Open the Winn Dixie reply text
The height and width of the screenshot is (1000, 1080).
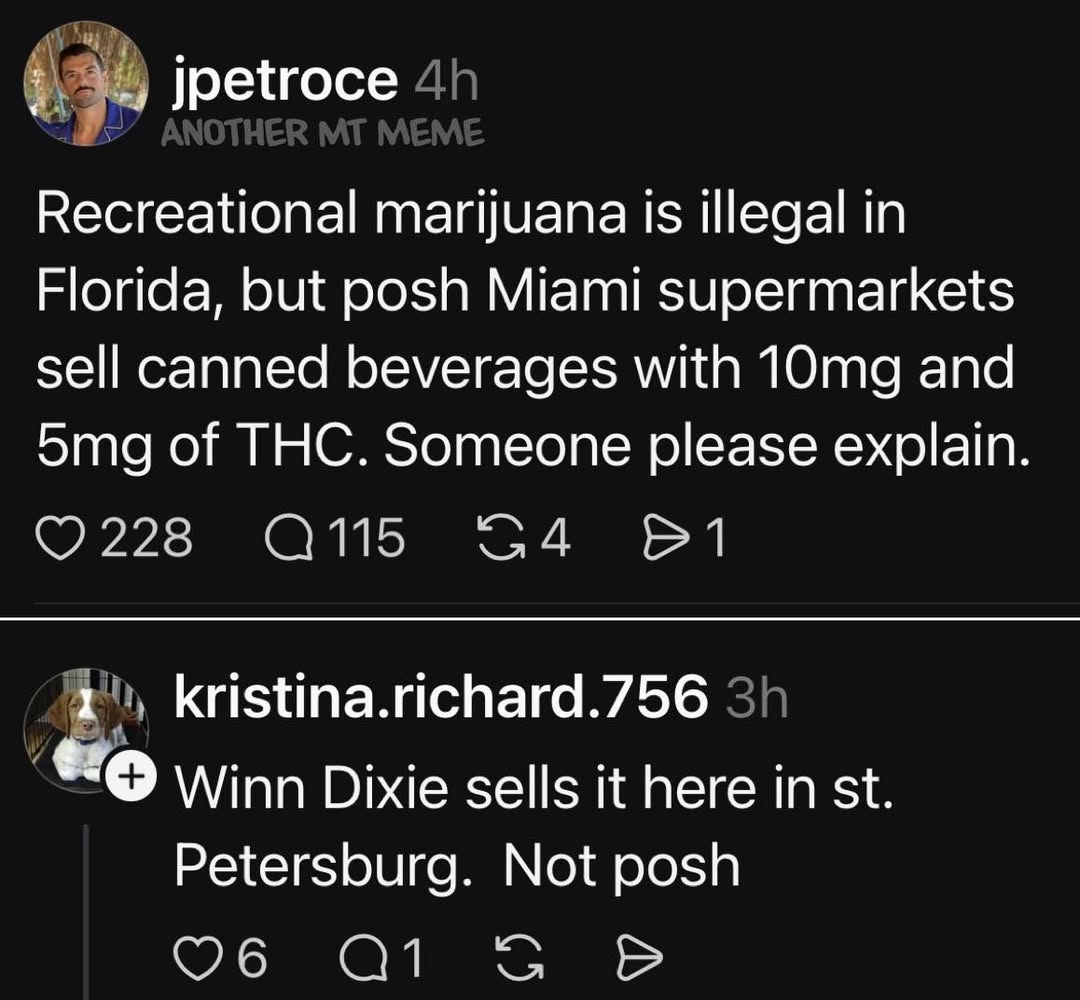[x=530, y=830]
